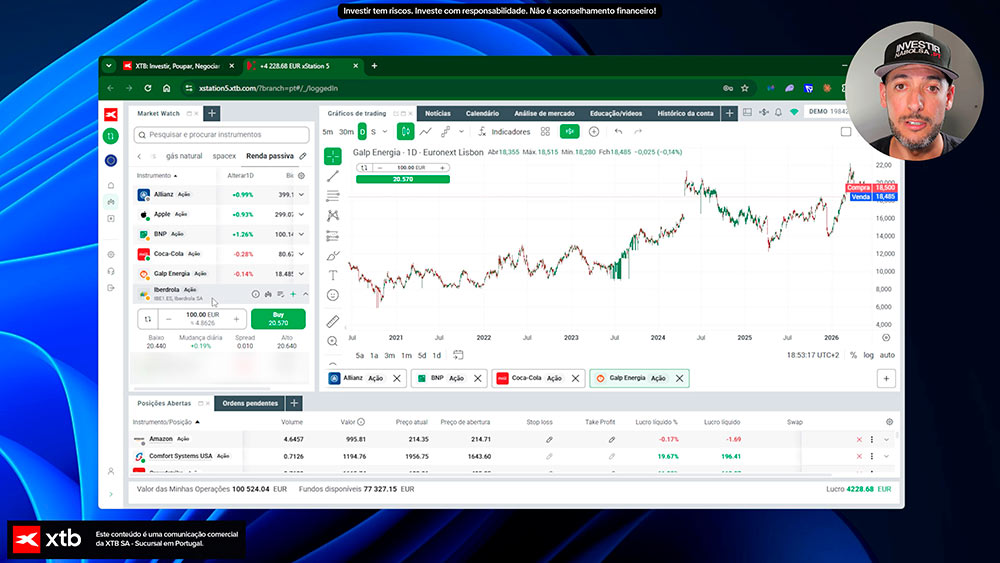Open the Calendário tab
The width and height of the screenshot is (1000, 563).
[x=482, y=113]
